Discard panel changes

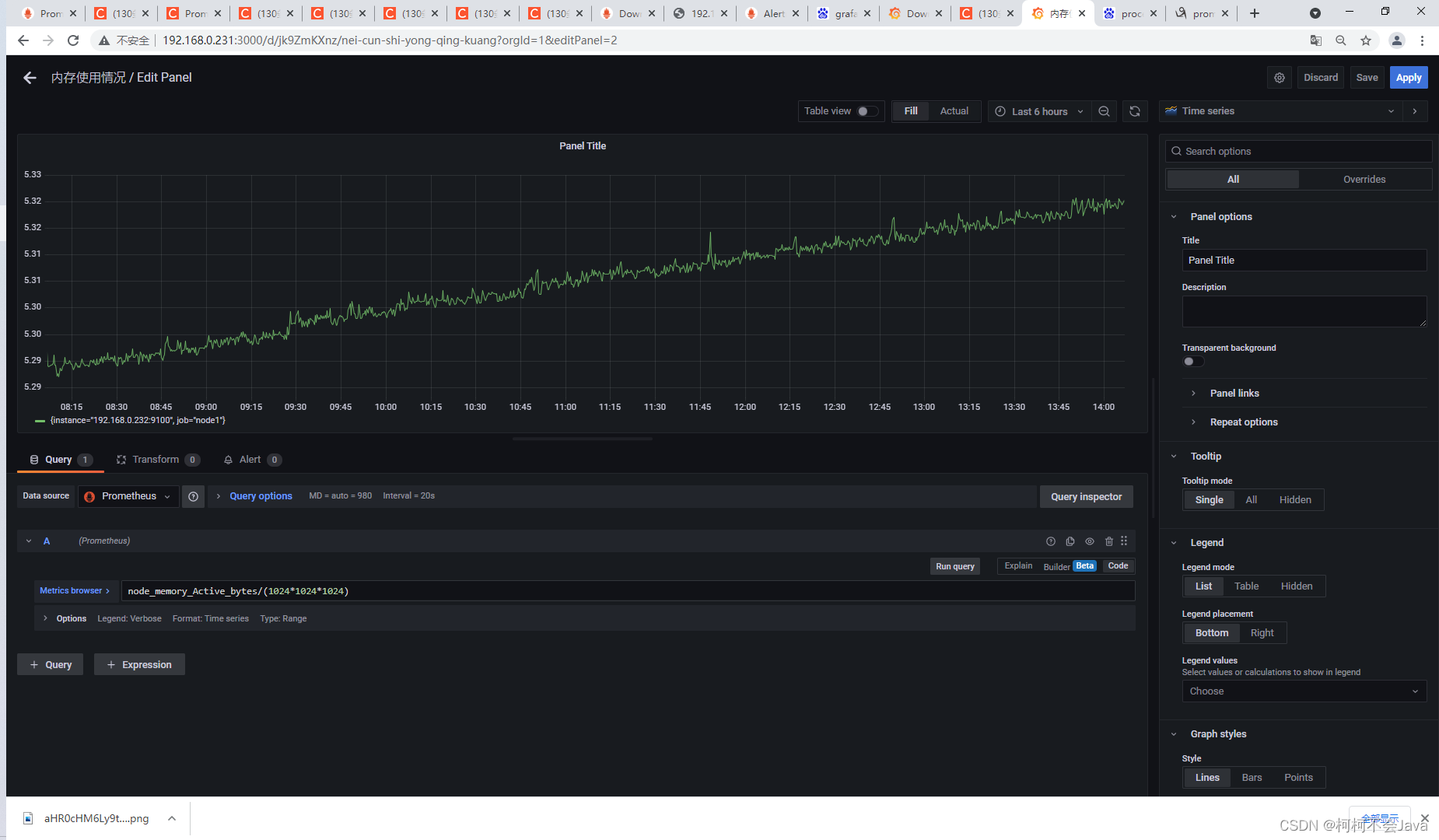[1321, 78]
